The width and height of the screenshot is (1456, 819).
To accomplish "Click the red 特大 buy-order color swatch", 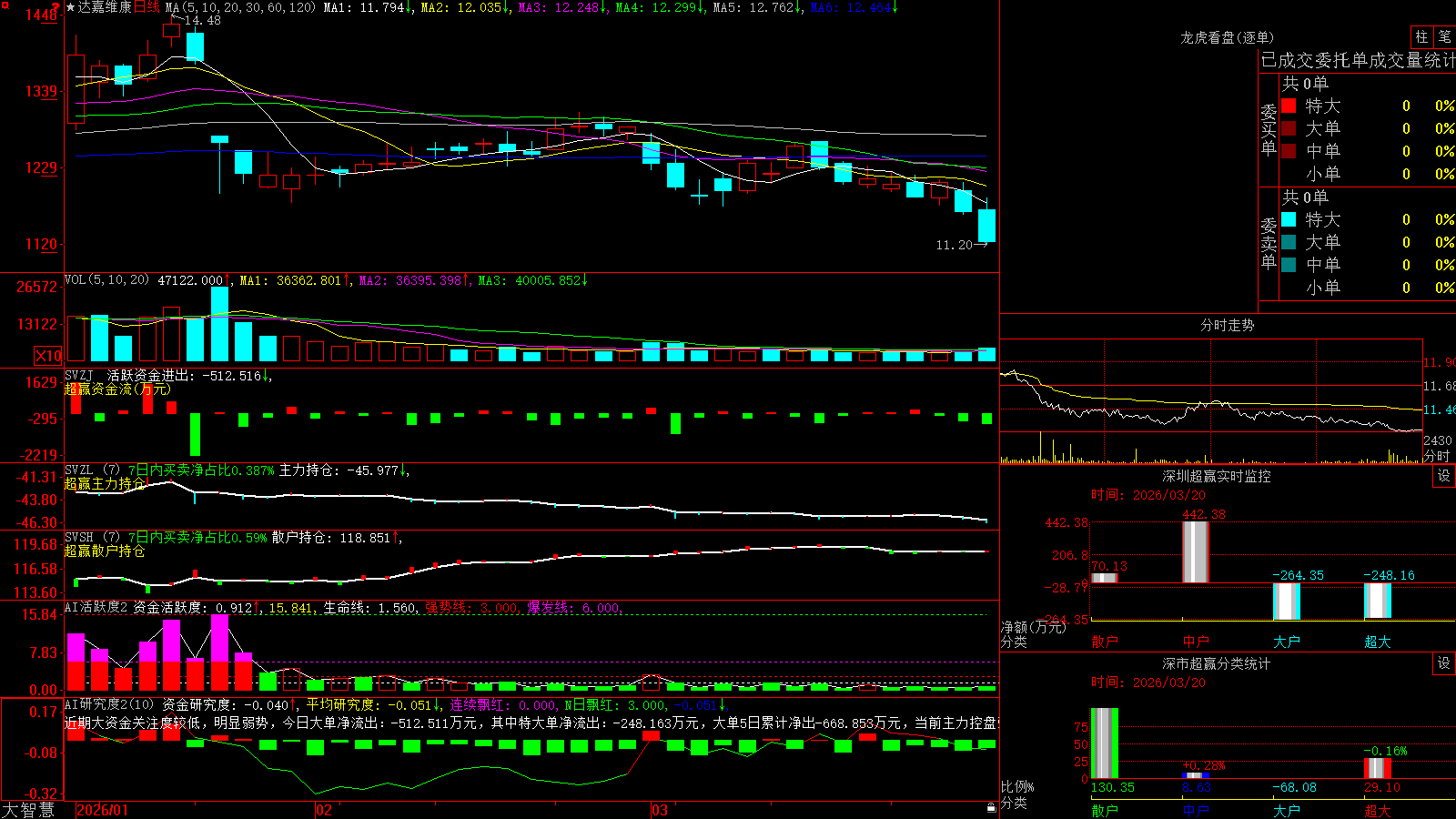I will 1289,106.
